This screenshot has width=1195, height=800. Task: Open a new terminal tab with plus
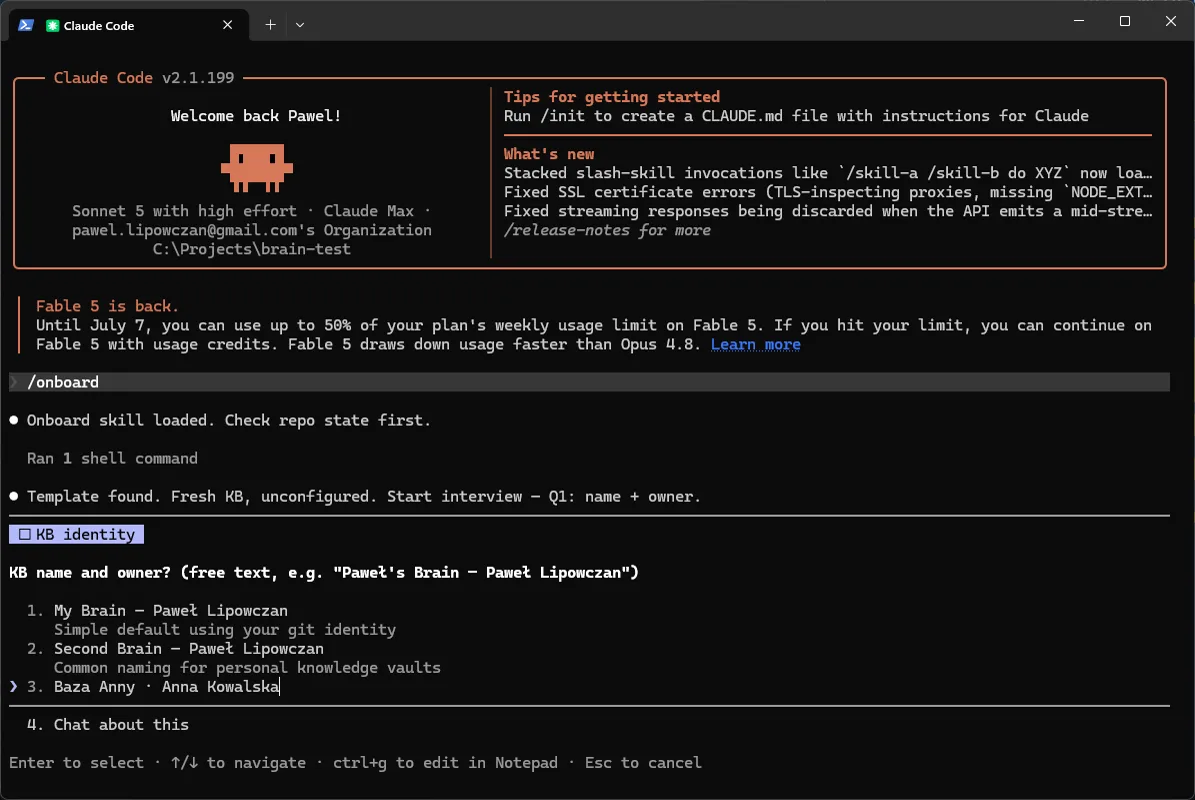270,25
